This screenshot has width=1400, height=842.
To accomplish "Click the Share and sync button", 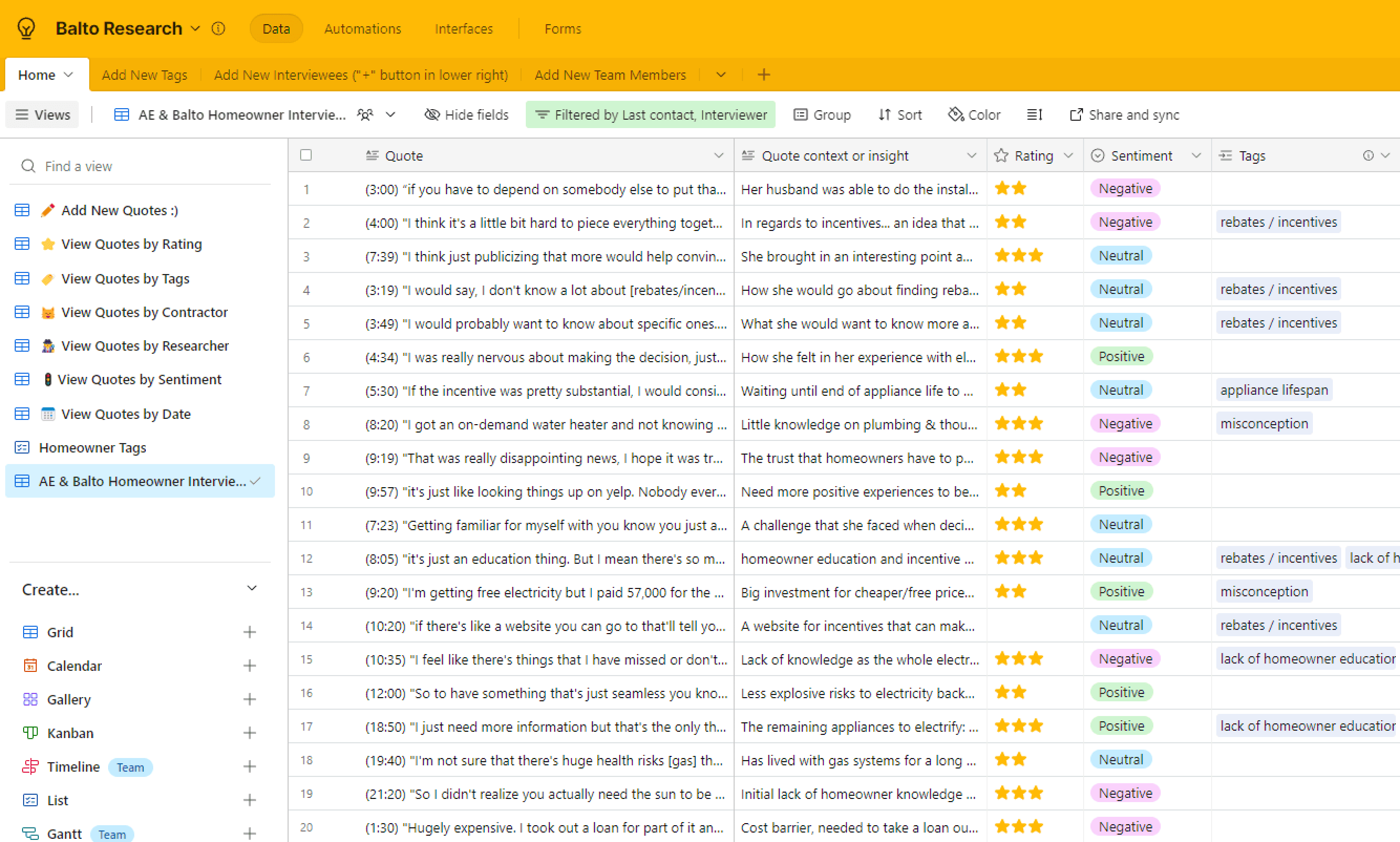I will click(x=1124, y=114).
